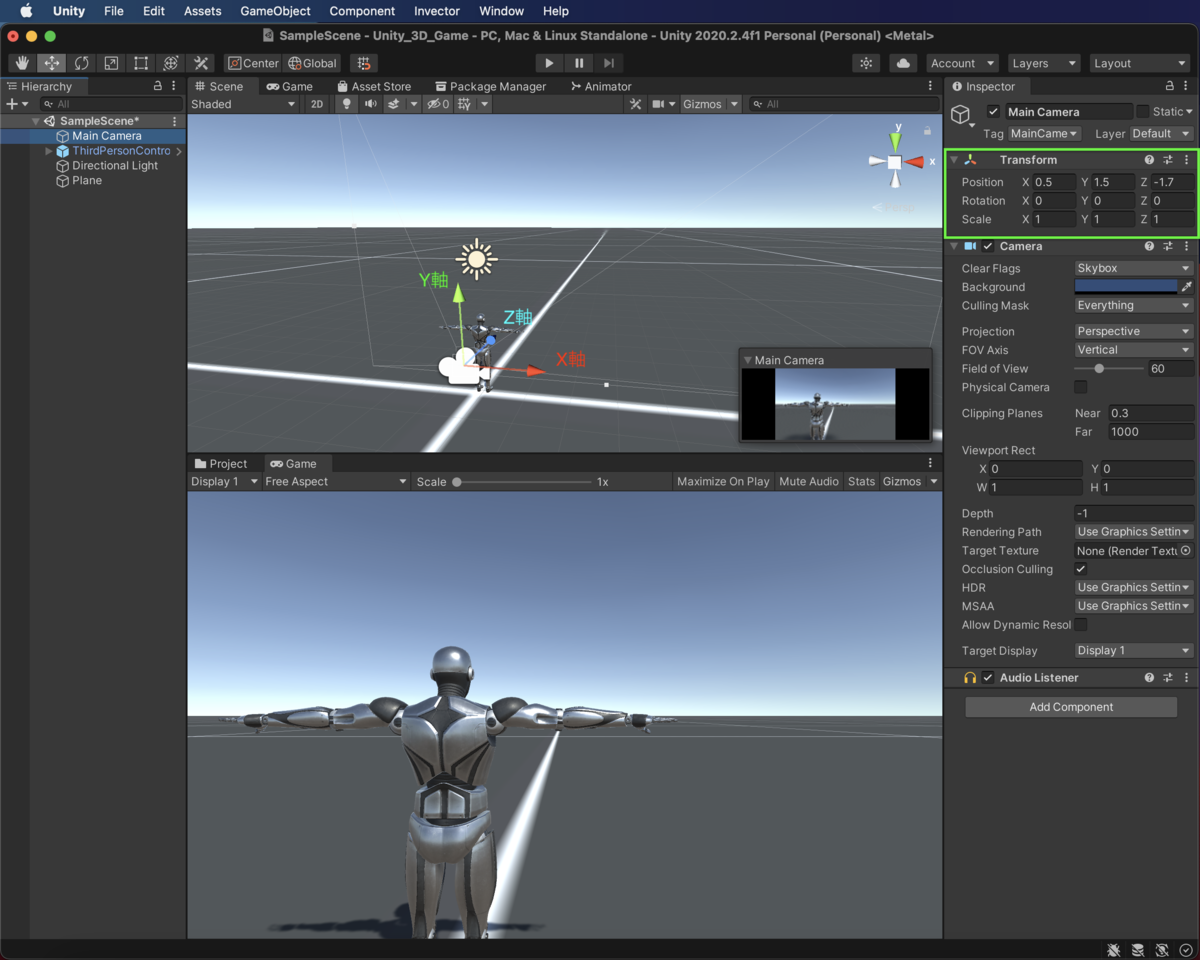The image size is (1200, 960).
Task: Toggle scene effects layers icon
Action: click(x=394, y=104)
